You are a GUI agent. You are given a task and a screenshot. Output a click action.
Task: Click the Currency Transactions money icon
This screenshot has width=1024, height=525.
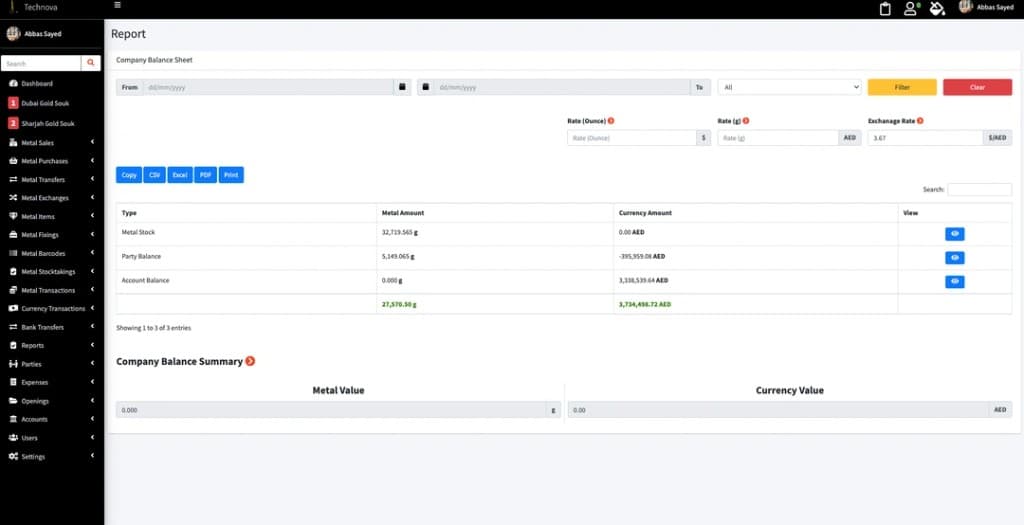[13, 308]
